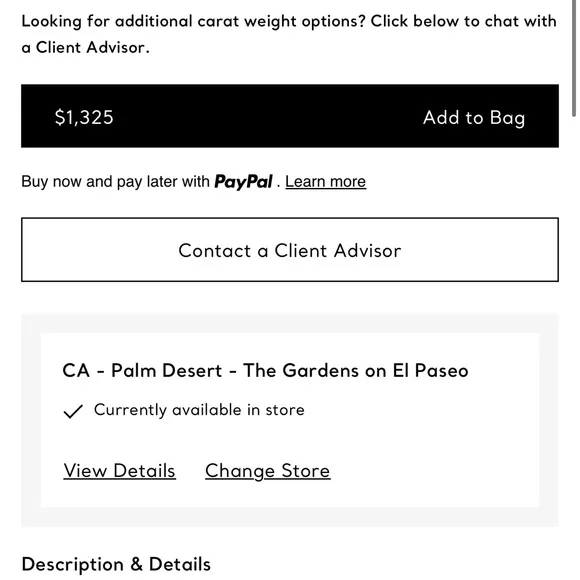Open View Details for the store

[119, 471]
